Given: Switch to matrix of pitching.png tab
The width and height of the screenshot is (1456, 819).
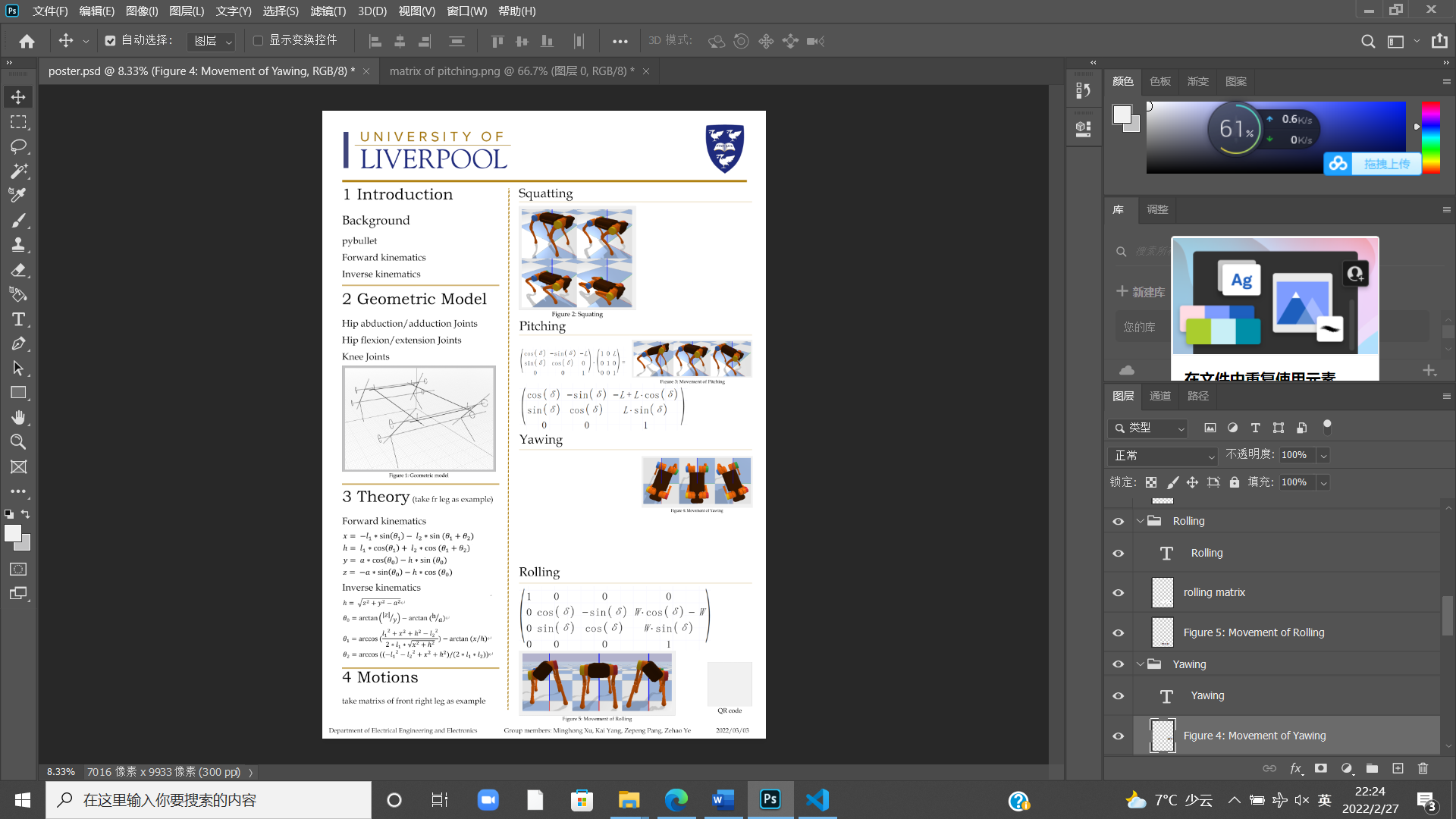Looking at the screenshot, I should coord(512,71).
